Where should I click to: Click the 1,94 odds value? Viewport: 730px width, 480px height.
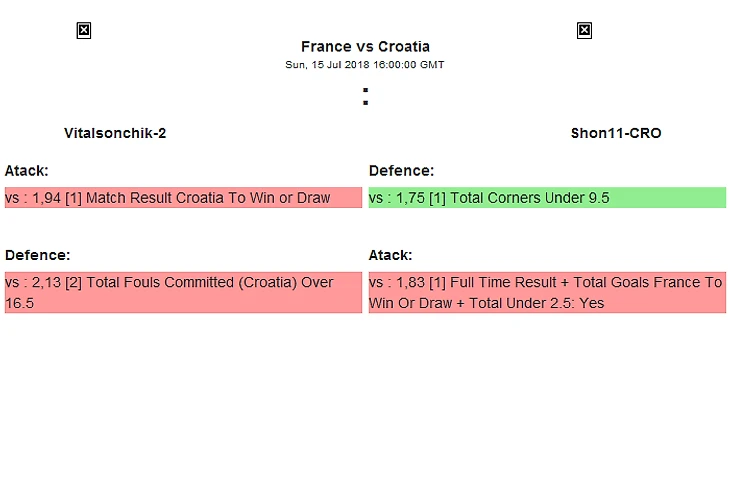tap(46, 198)
